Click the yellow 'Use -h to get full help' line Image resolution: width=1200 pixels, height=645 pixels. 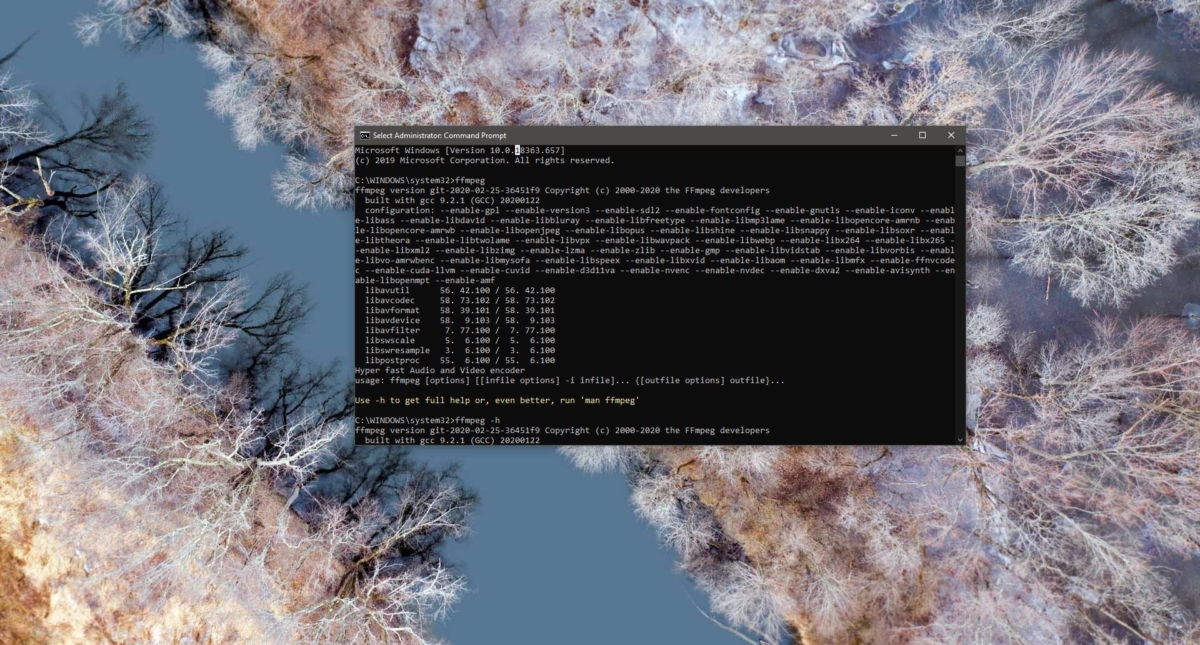(x=497, y=400)
